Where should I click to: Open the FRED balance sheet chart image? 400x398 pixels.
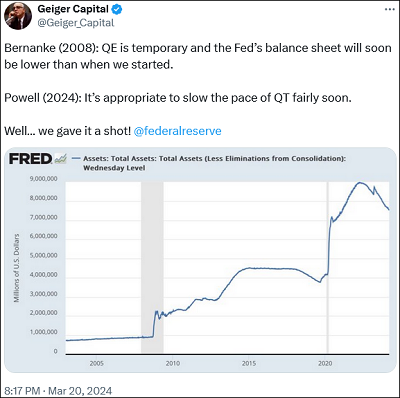[x=200, y=260]
